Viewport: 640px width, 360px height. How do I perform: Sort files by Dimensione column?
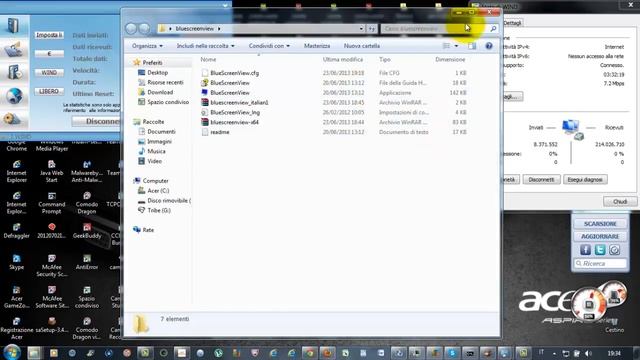[x=450, y=60]
